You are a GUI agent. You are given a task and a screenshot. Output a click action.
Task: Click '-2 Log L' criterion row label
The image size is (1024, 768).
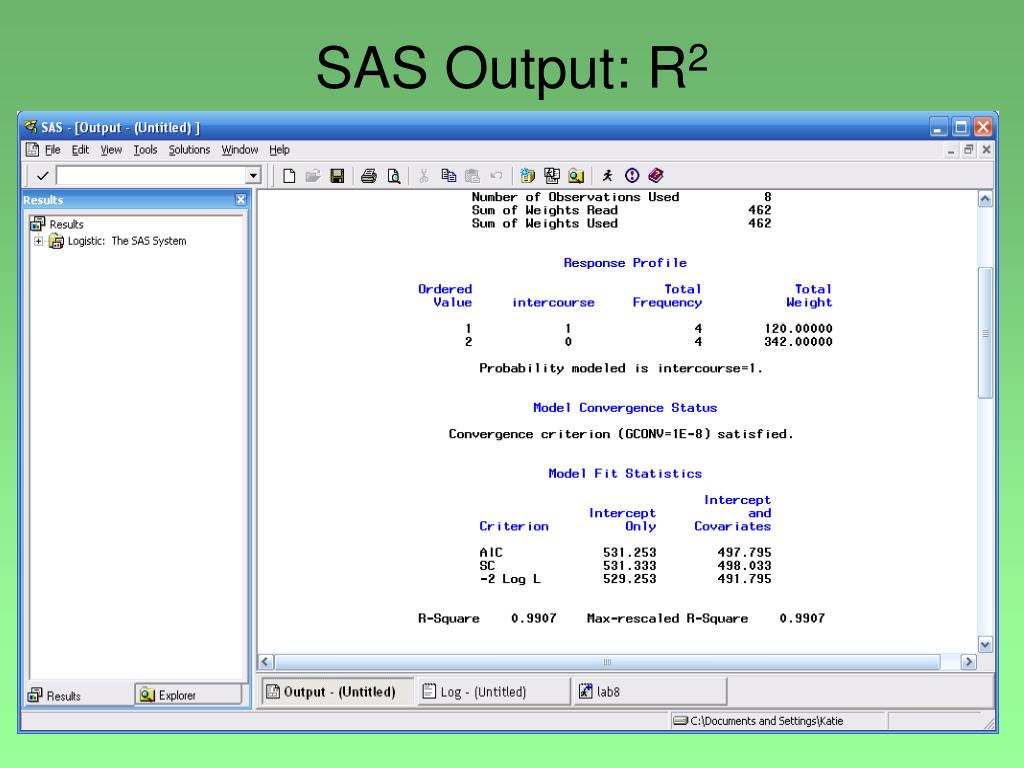point(510,579)
